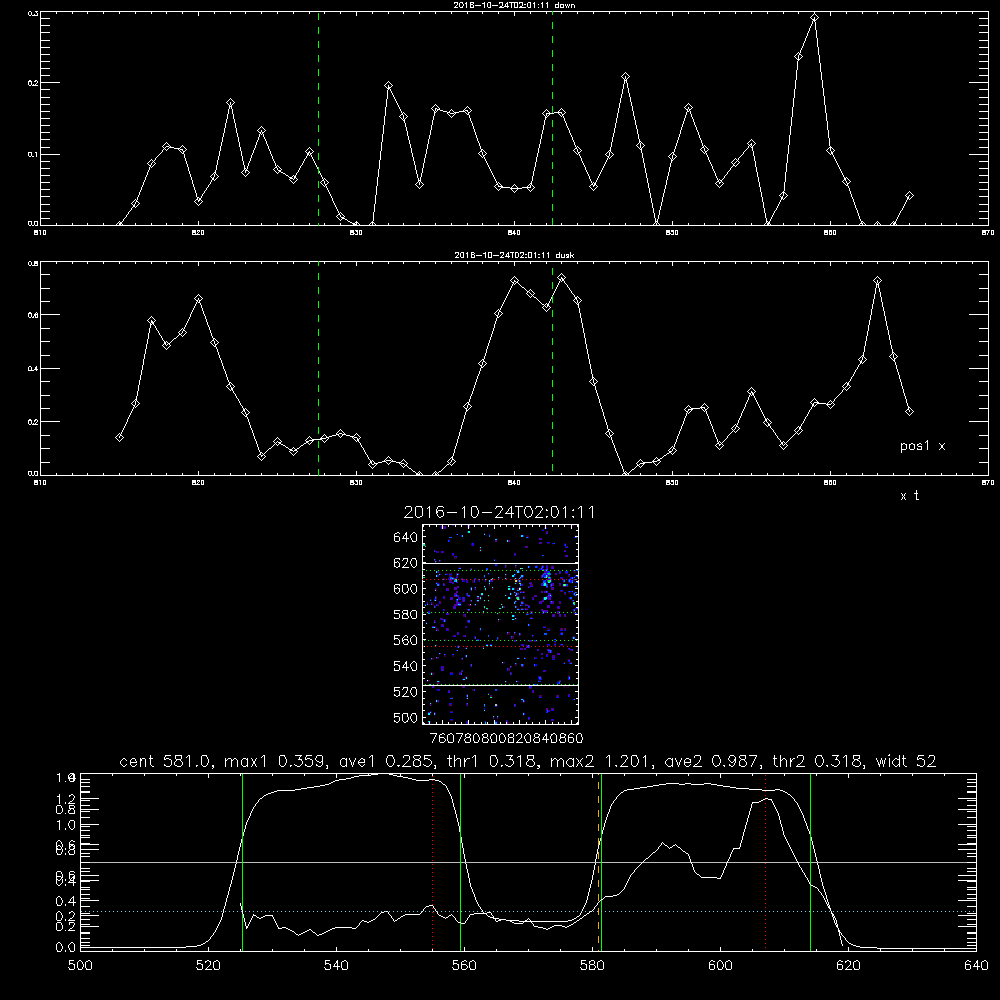Click dawn plot y-axis label 0.1
Image resolution: width=1000 pixels, height=1000 pixels.
(34, 154)
